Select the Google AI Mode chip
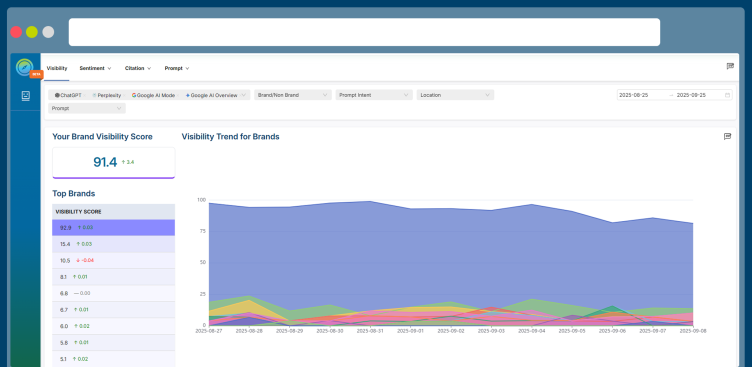This screenshot has width=752, height=367. [154, 95]
